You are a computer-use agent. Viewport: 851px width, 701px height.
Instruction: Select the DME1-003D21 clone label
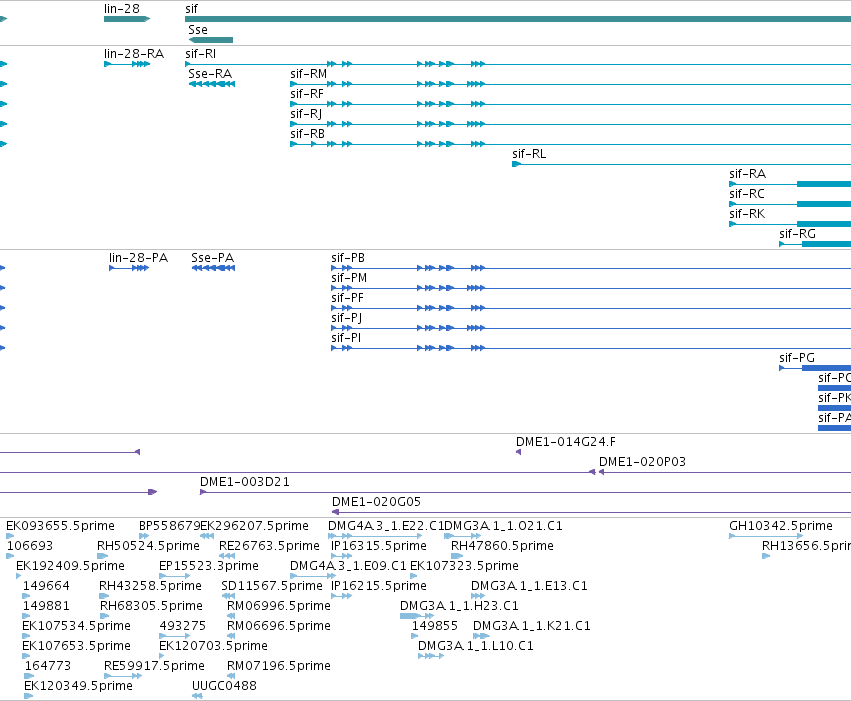tap(245, 482)
